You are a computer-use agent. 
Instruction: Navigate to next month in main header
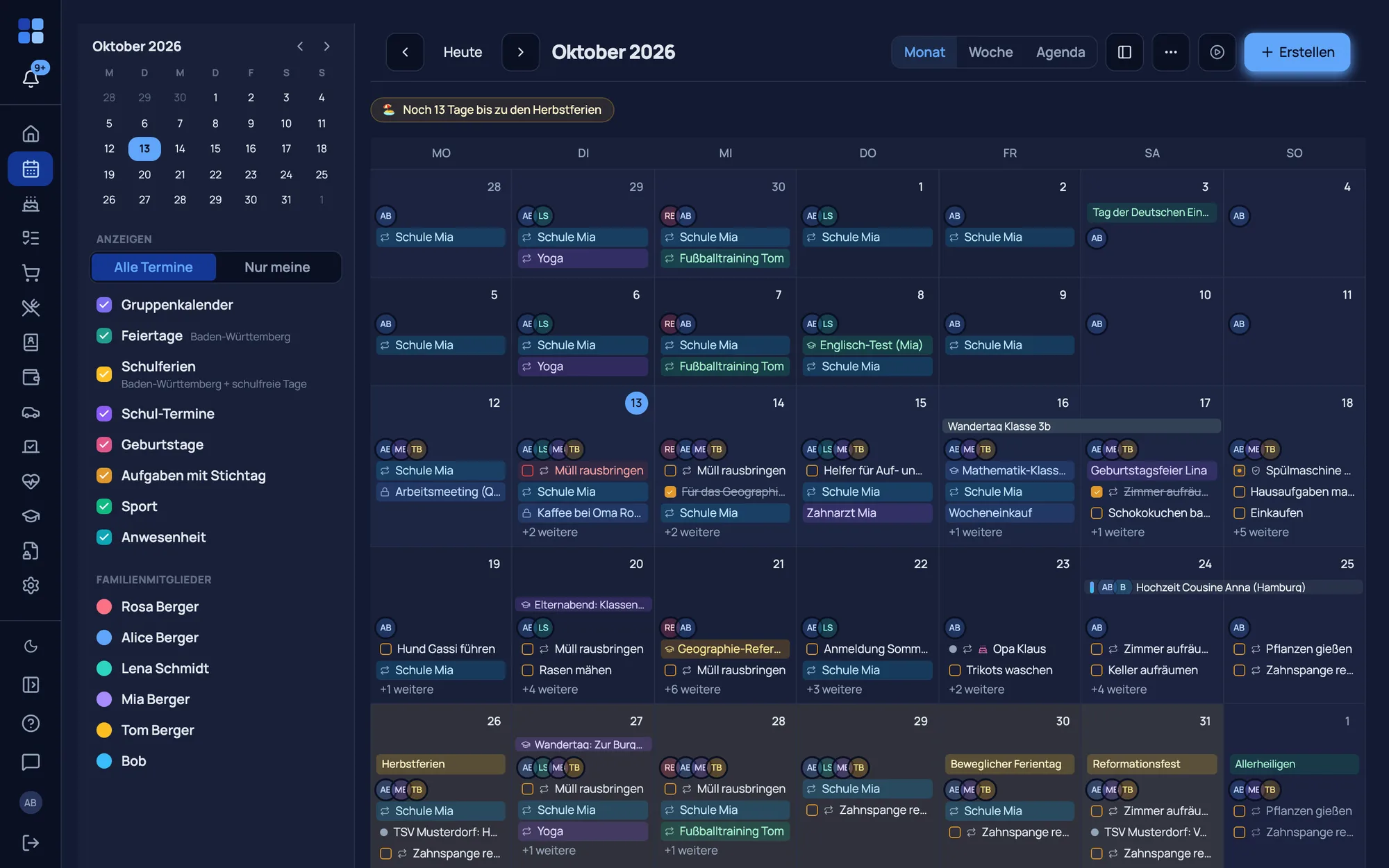(521, 52)
